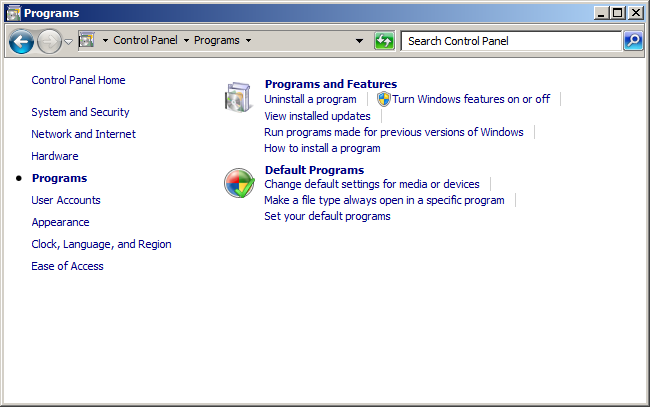Viewport: 650px width, 407px height.
Task: Click the Back navigation arrow button
Action: 21,41
